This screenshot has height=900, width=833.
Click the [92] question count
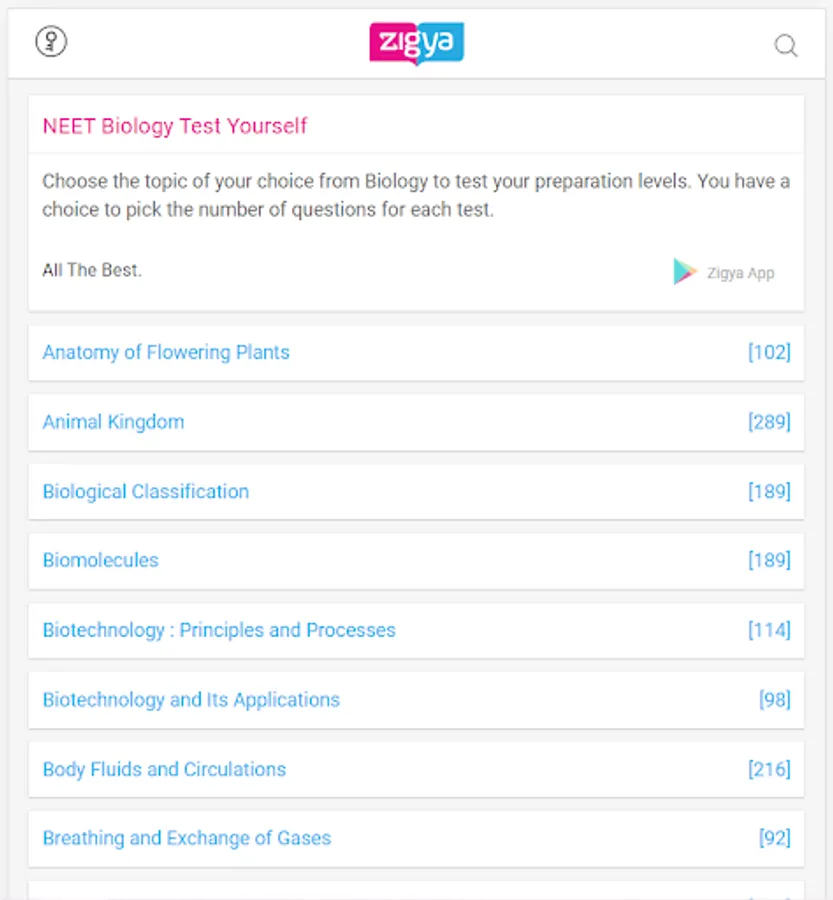tap(774, 838)
